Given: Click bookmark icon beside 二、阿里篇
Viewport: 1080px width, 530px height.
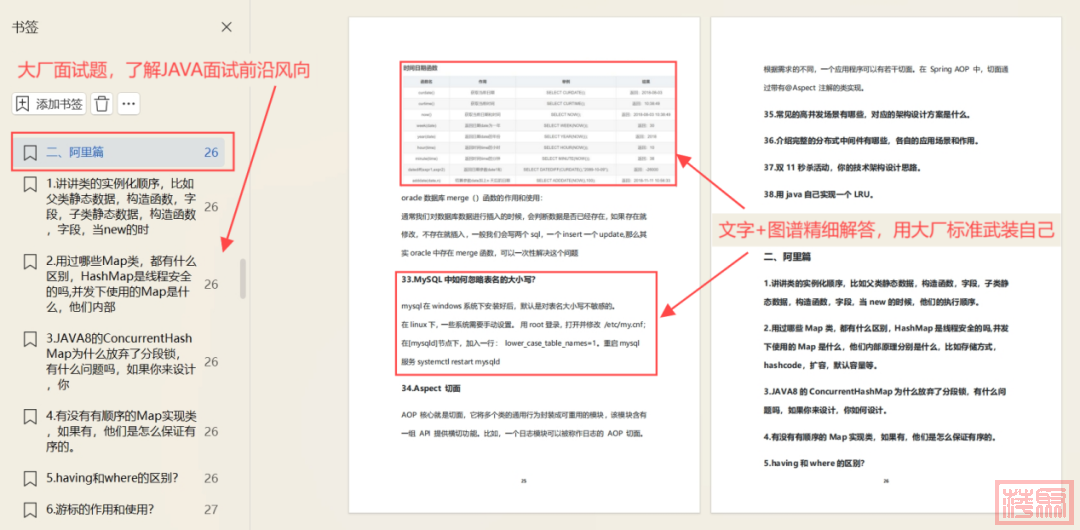Looking at the screenshot, I should pyautogui.click(x=30, y=153).
